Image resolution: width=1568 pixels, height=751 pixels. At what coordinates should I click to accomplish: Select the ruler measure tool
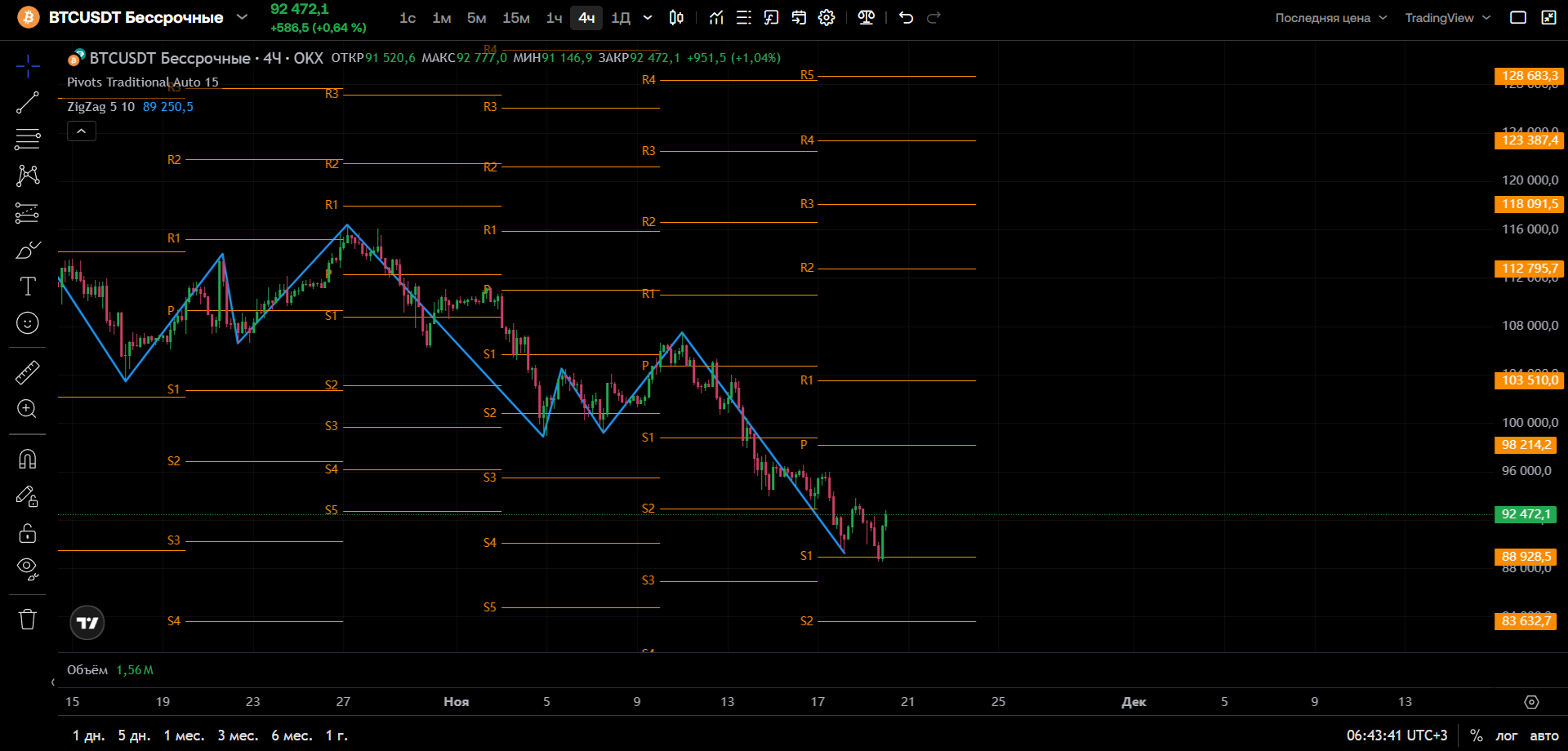click(28, 372)
